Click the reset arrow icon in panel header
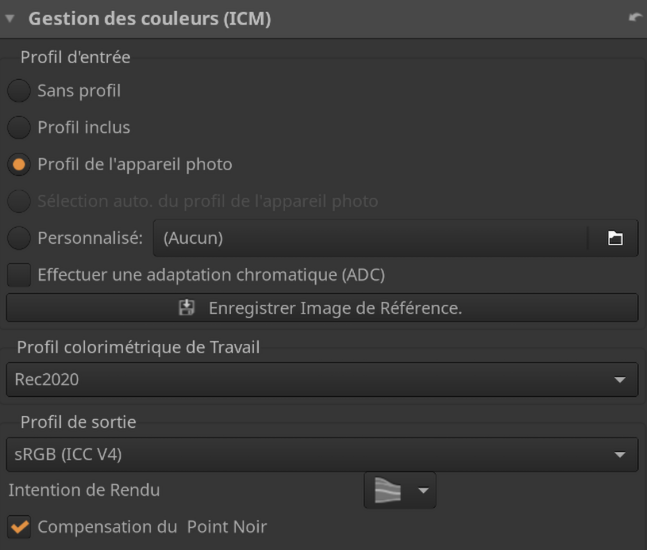This screenshot has height=550, width=647. [x=635, y=18]
